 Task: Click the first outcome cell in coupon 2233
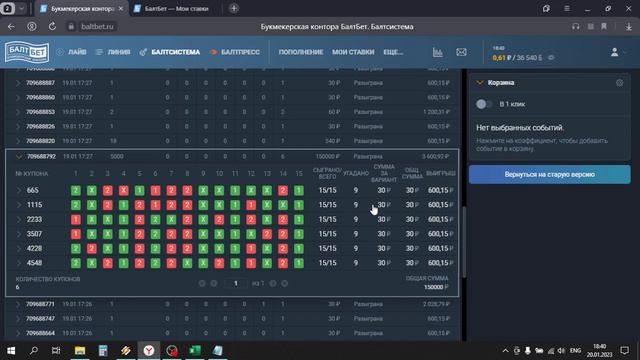(76, 220)
